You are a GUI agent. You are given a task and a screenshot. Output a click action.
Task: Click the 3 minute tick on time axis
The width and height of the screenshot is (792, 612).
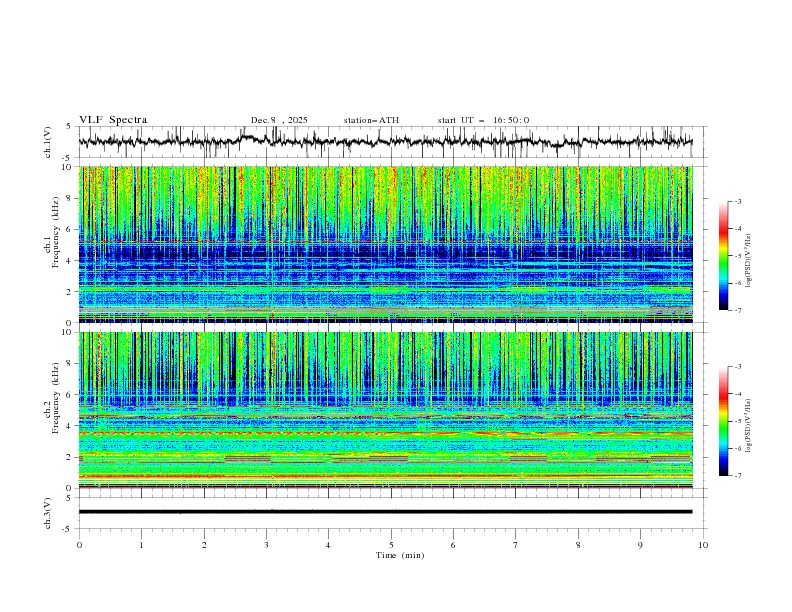(266, 545)
